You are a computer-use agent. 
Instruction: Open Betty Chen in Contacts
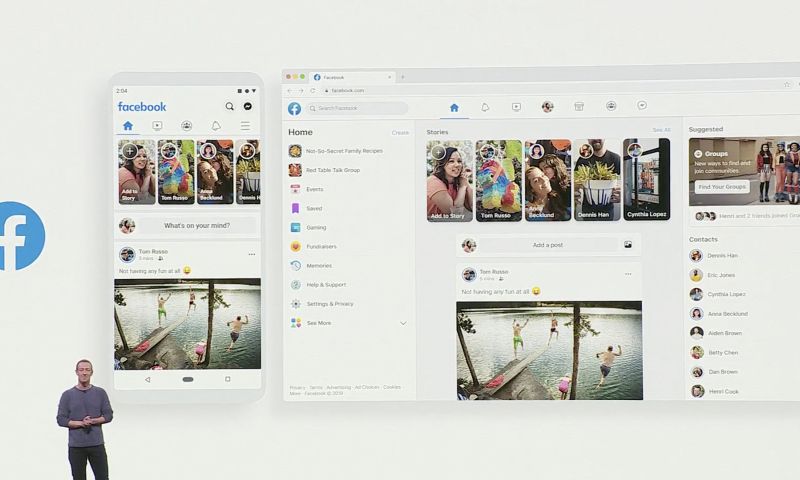tap(714, 352)
